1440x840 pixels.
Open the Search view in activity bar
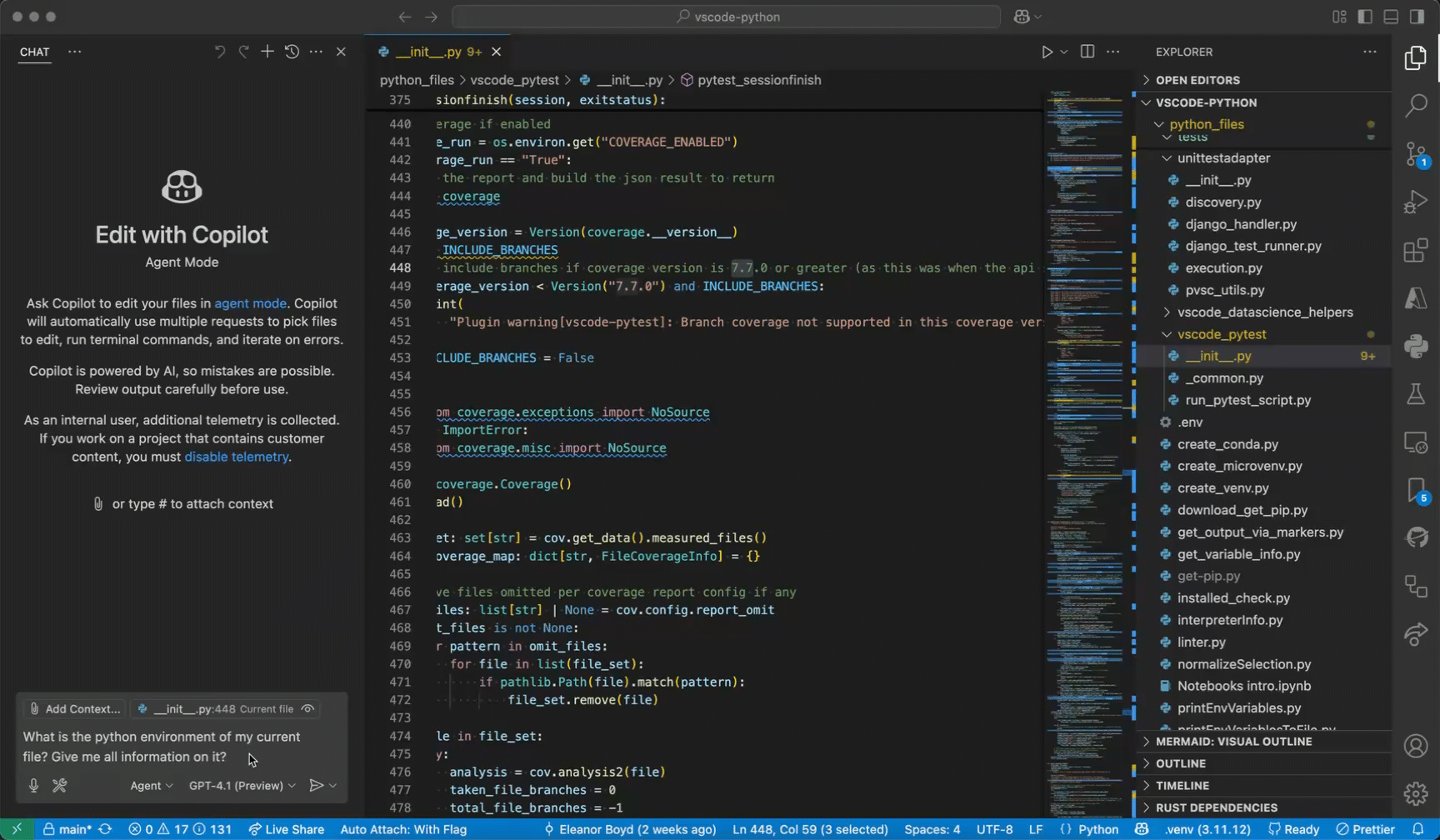tap(1416, 106)
